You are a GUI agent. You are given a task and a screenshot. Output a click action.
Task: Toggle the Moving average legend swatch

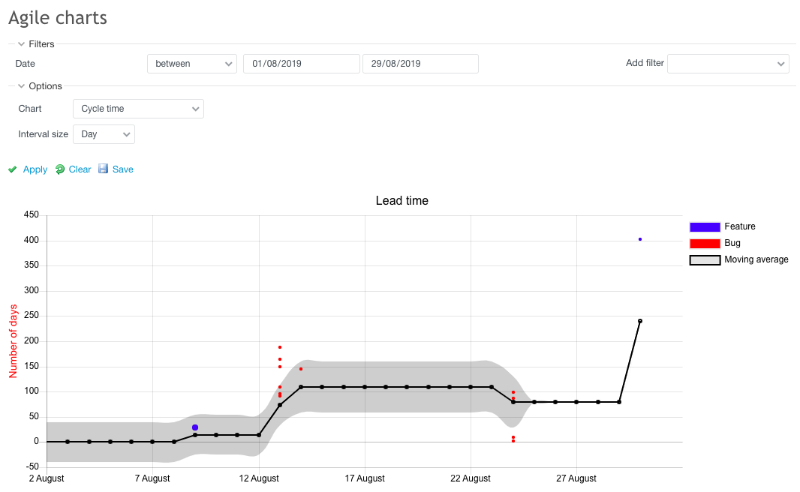704,260
